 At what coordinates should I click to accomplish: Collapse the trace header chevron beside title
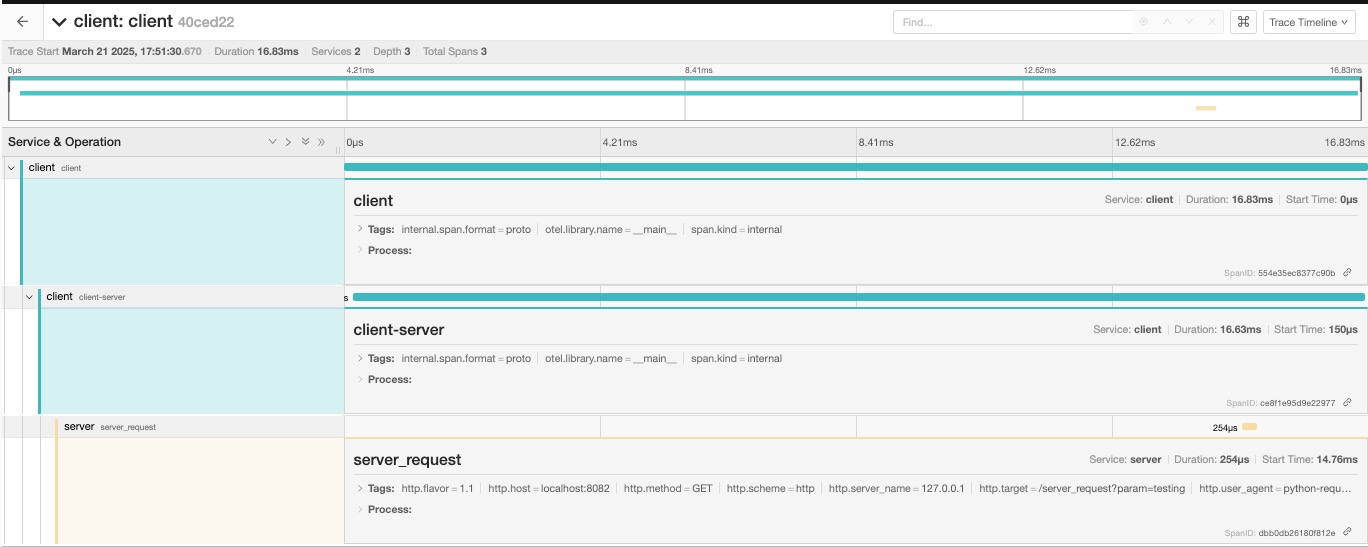[x=60, y=22]
